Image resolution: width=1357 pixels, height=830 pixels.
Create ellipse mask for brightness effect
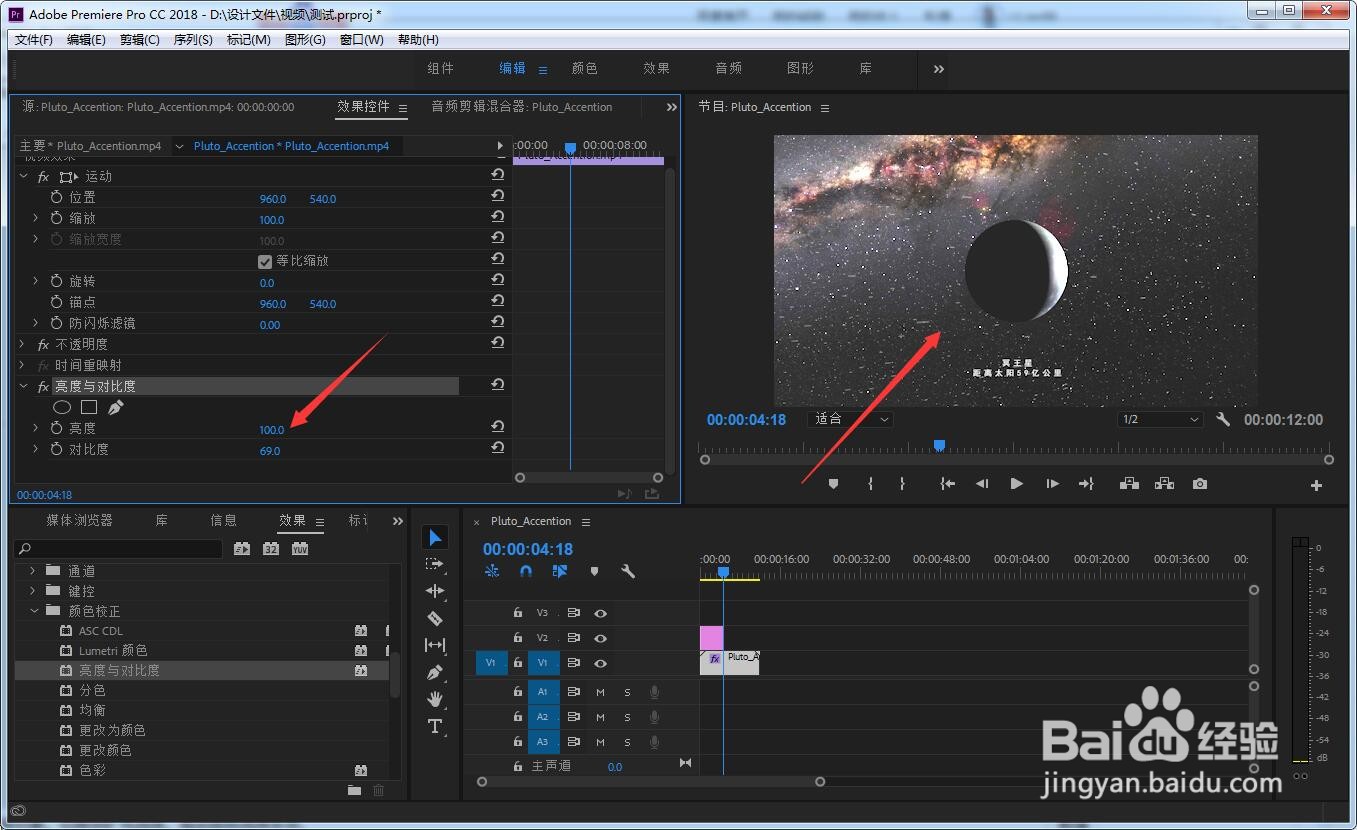(x=62, y=407)
